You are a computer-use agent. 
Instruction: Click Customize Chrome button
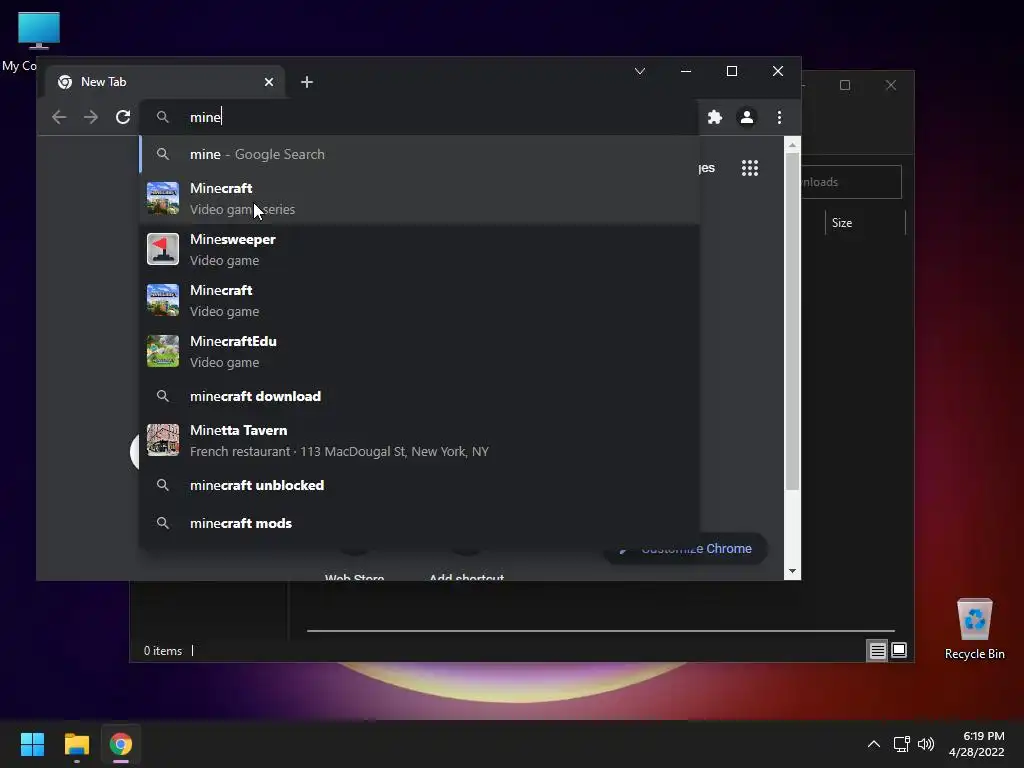tap(685, 549)
